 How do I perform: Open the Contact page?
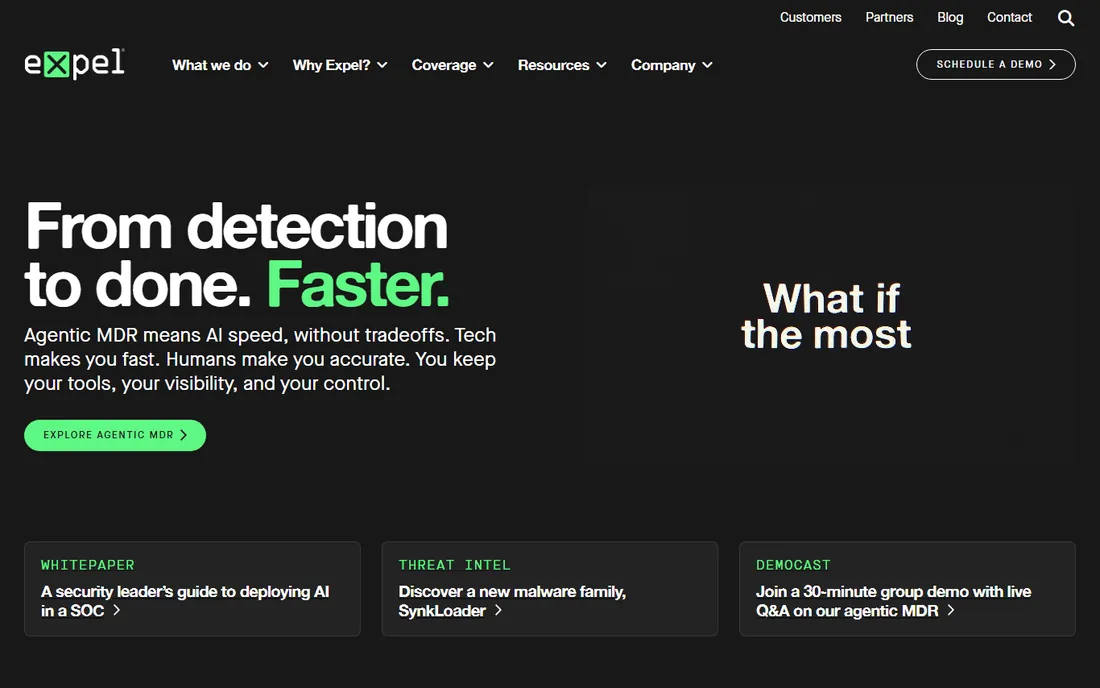click(1009, 18)
